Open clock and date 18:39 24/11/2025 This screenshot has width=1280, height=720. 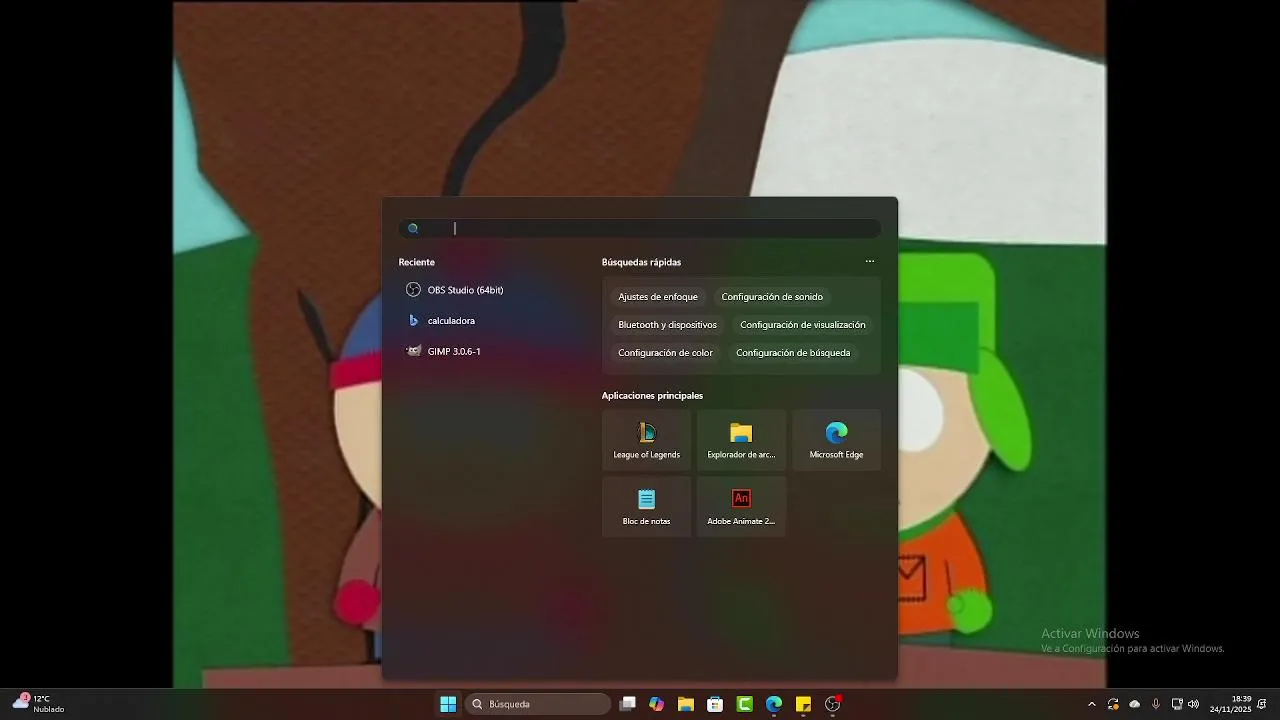pyautogui.click(x=1231, y=704)
